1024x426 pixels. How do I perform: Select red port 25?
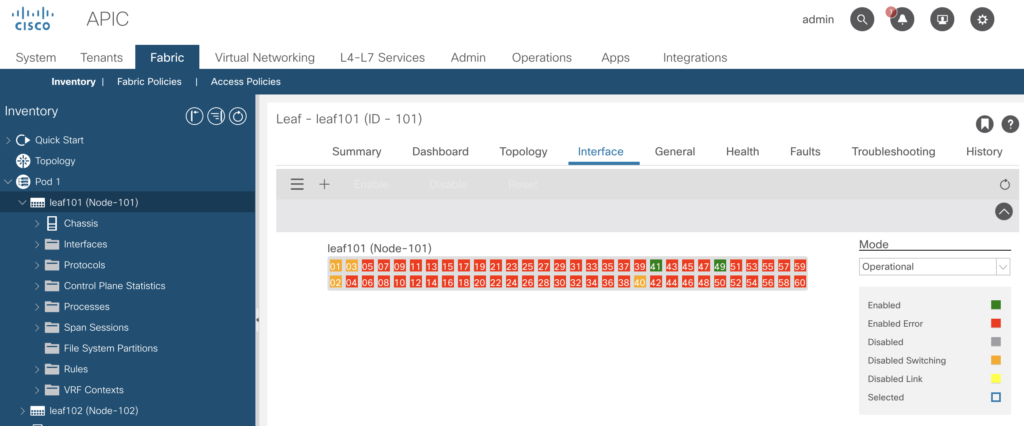coord(528,266)
